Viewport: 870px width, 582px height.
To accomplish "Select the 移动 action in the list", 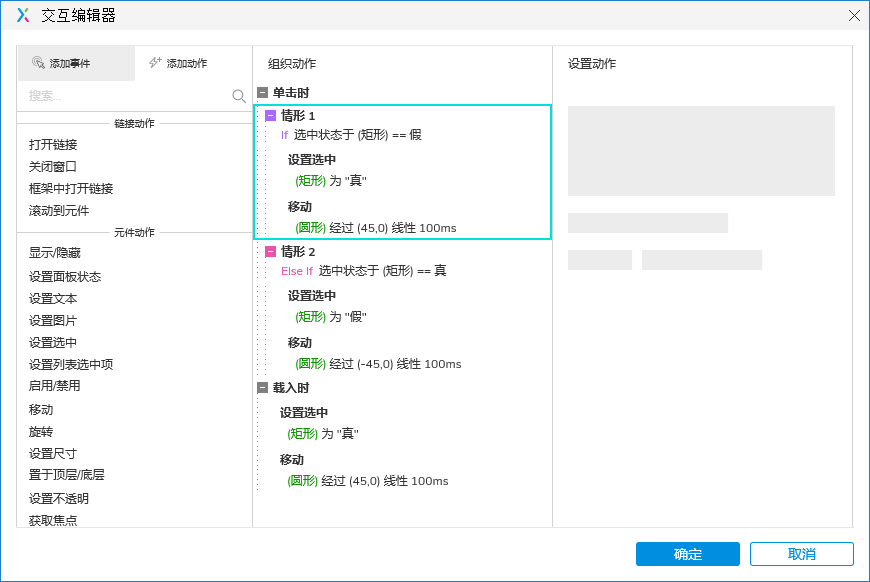I will click(x=40, y=410).
